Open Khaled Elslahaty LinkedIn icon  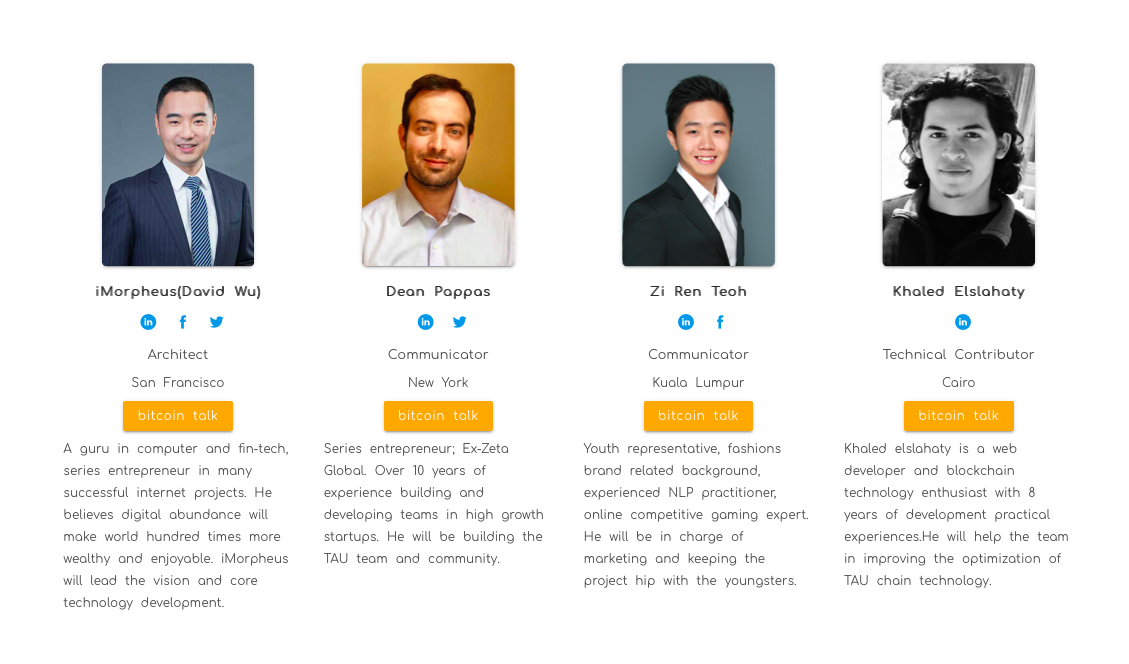(963, 322)
